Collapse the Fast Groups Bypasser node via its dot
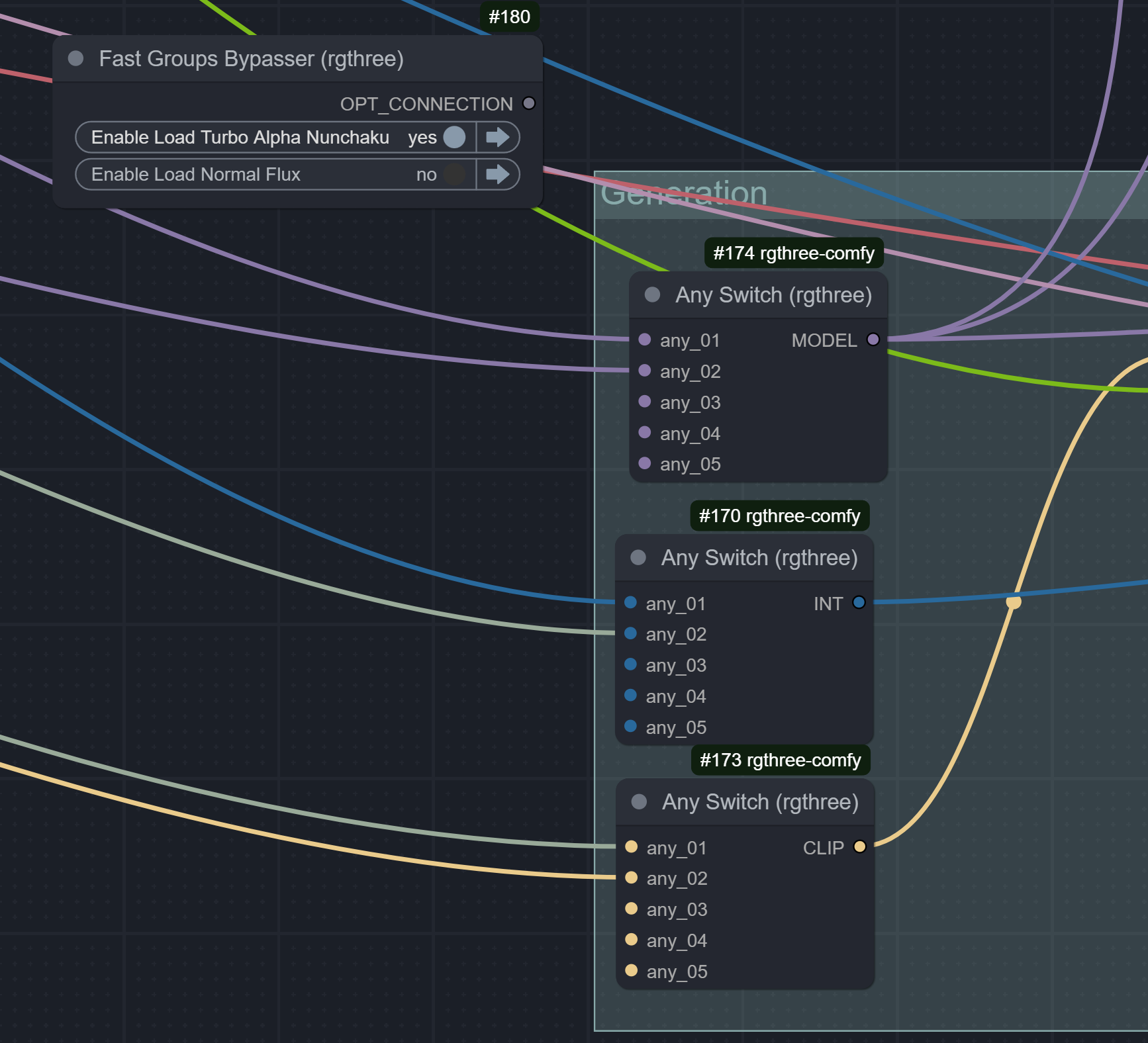The image size is (1148, 1043). 76,58
